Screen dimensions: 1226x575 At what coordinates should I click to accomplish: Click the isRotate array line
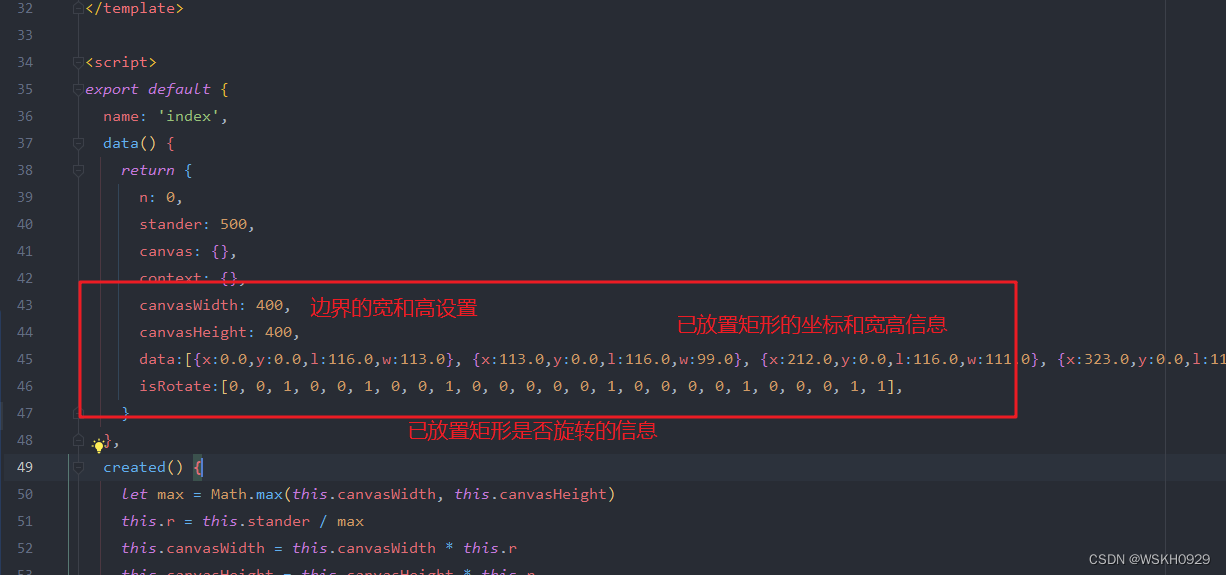521,386
